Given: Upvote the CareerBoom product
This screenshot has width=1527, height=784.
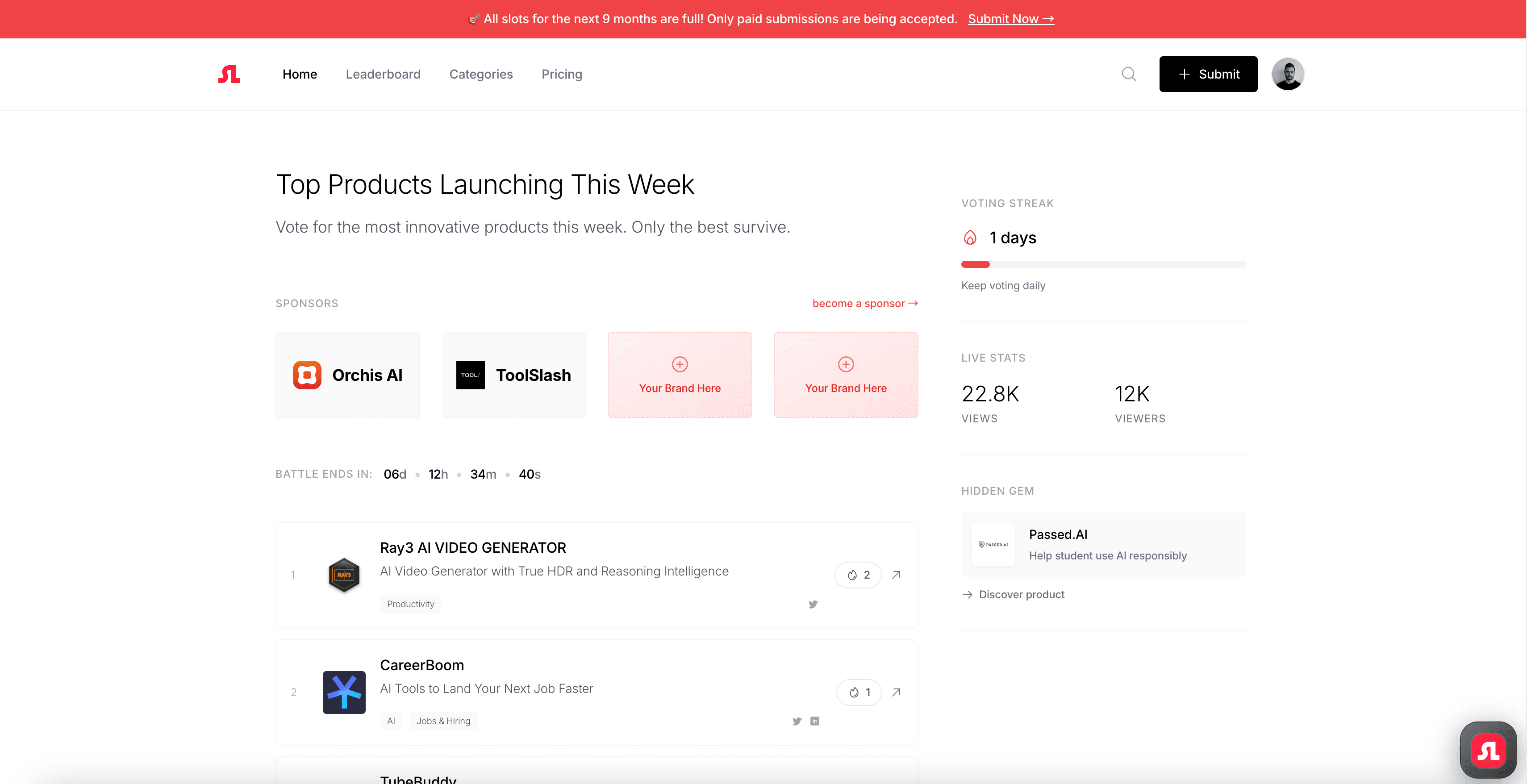Looking at the screenshot, I should 859,692.
